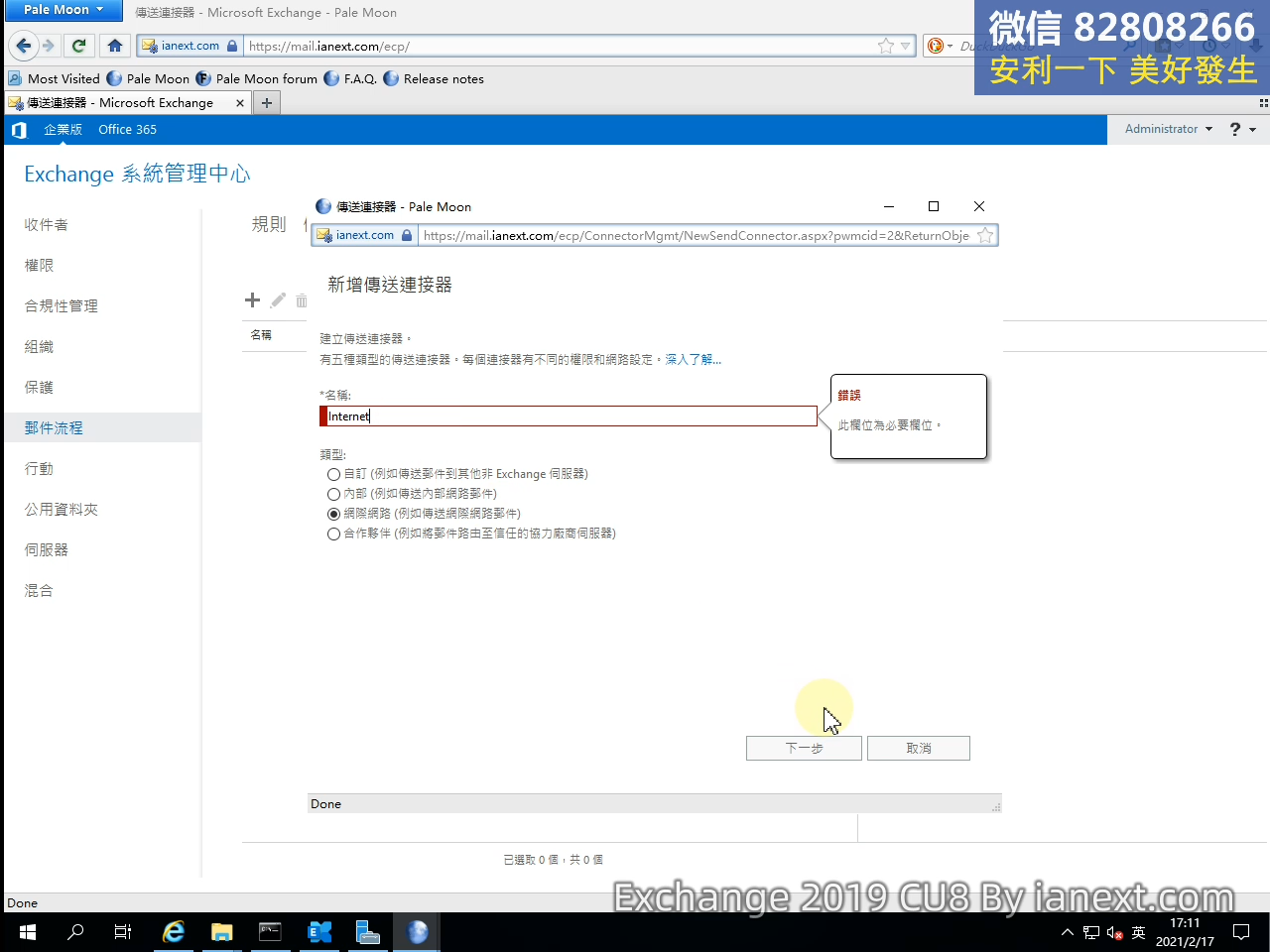Click the Office logo icon in the blue header

tap(19, 130)
